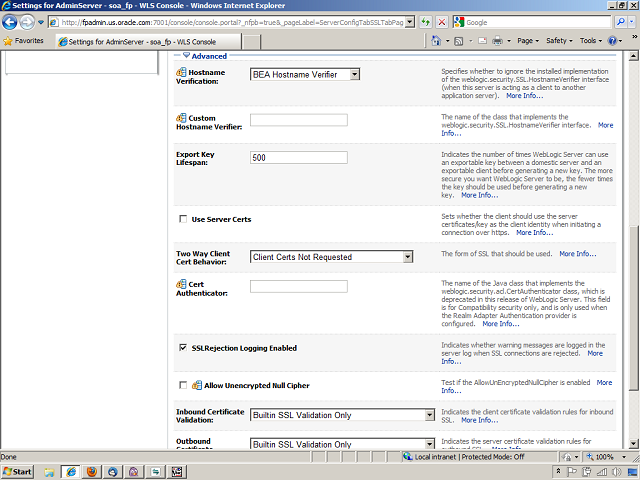Enable the Use Server Certs checkbox
The height and width of the screenshot is (480, 640).
click(182, 218)
